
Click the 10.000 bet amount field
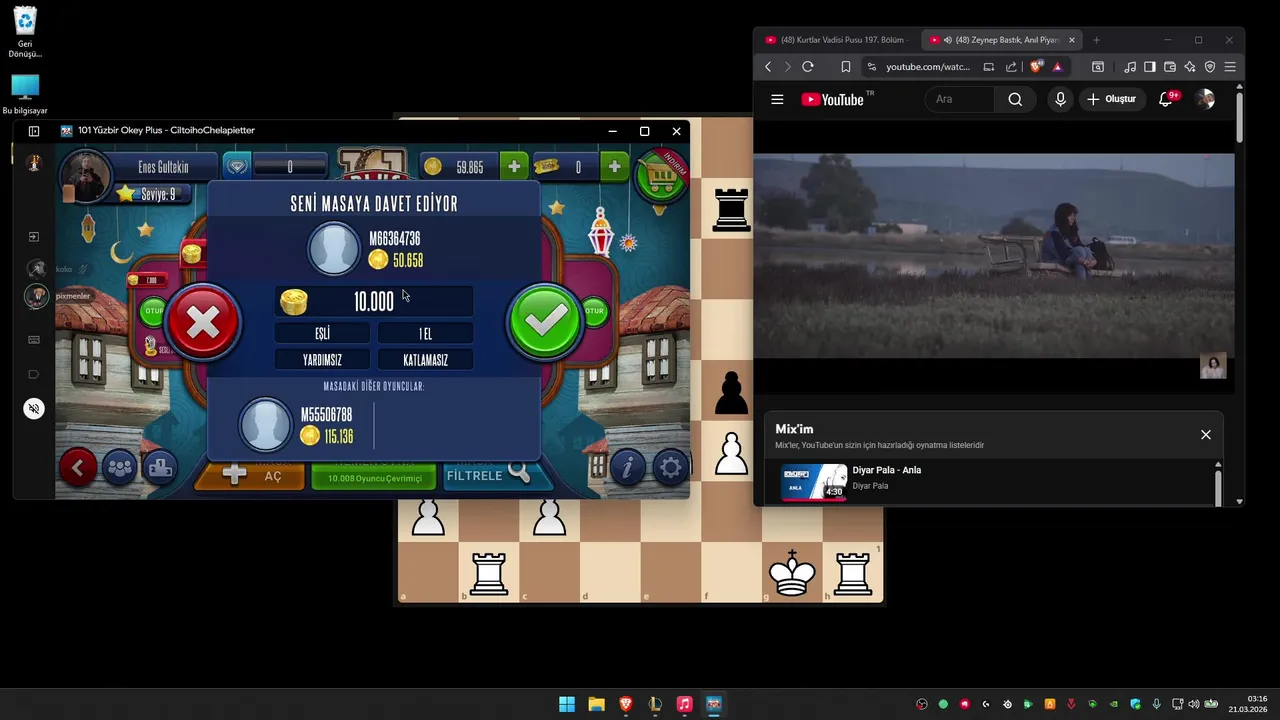374,302
